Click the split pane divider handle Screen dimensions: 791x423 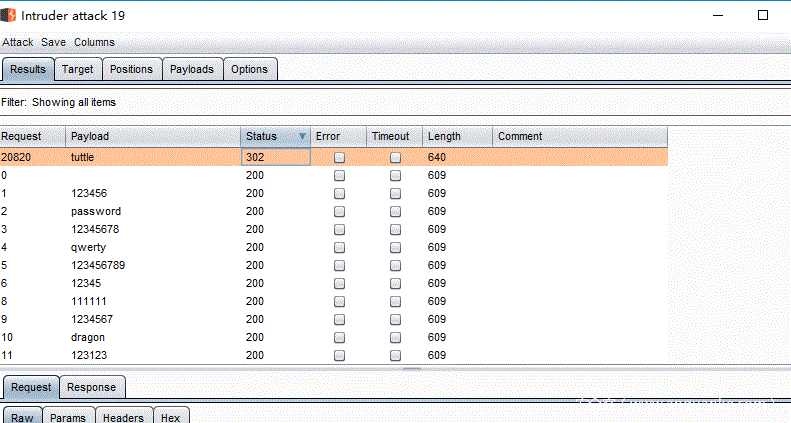[410, 370]
